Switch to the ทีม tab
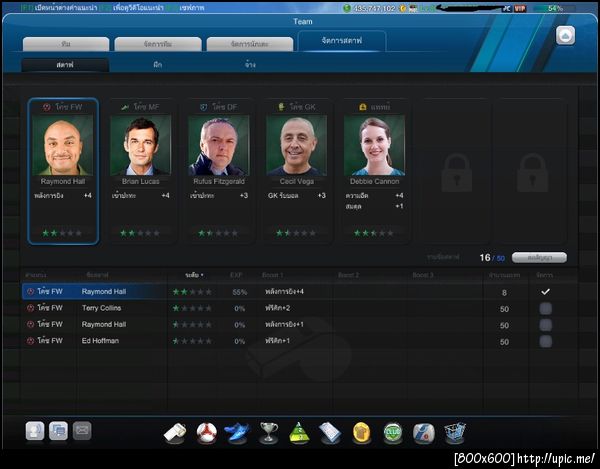This screenshot has width=600, height=469. click(66, 44)
